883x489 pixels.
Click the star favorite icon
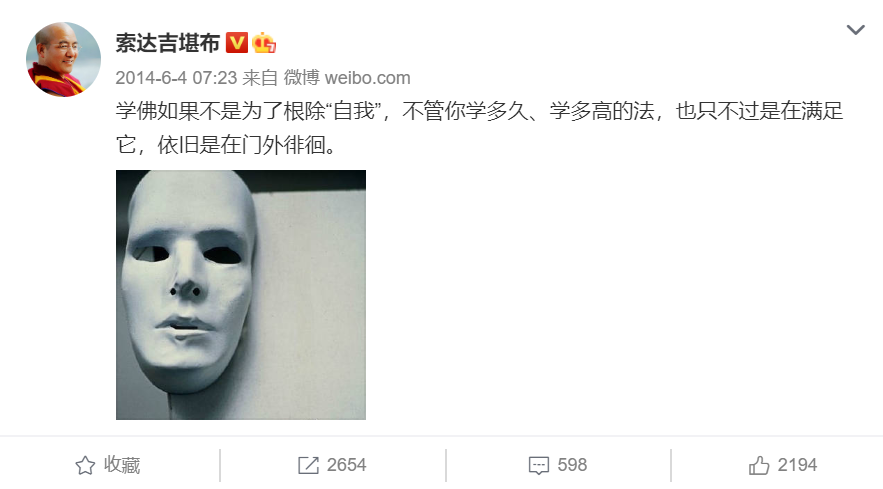(85, 465)
